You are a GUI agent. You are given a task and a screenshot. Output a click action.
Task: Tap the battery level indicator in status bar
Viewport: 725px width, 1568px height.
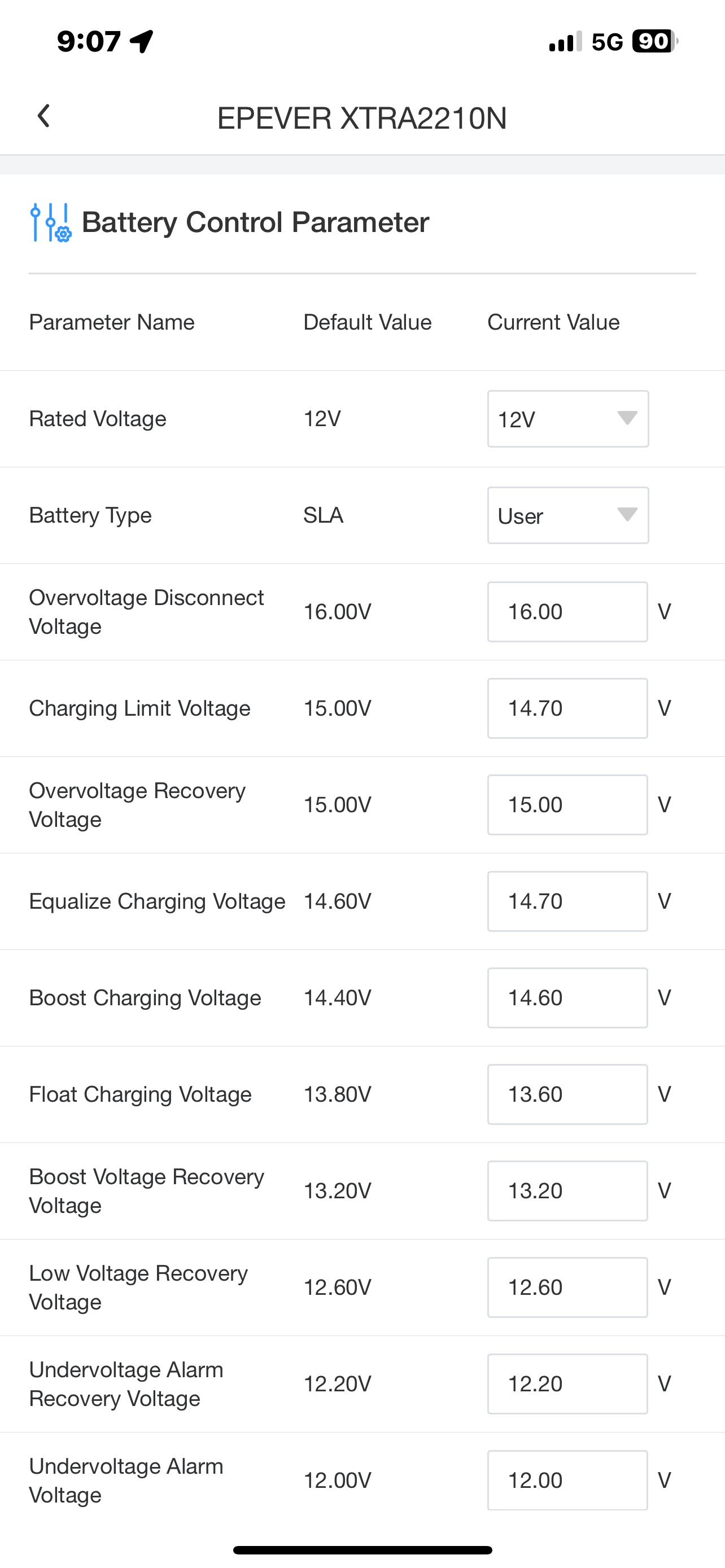click(x=654, y=41)
